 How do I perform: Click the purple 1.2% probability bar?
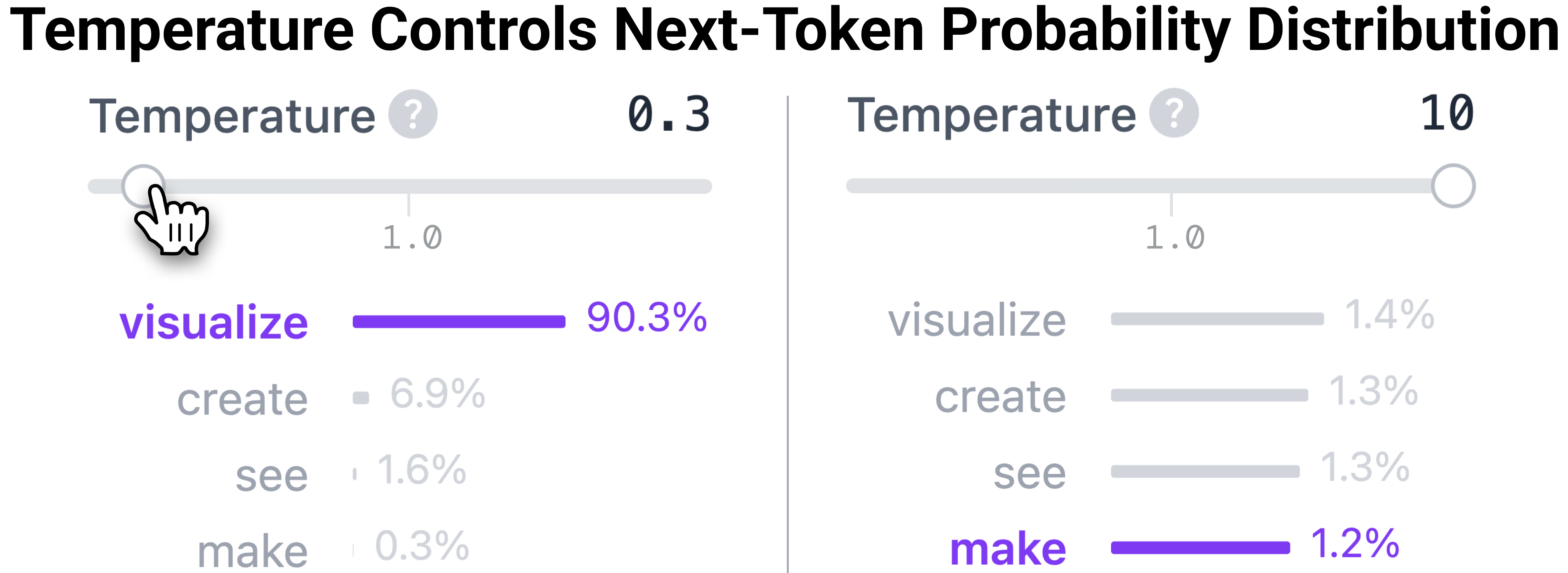point(1200,548)
